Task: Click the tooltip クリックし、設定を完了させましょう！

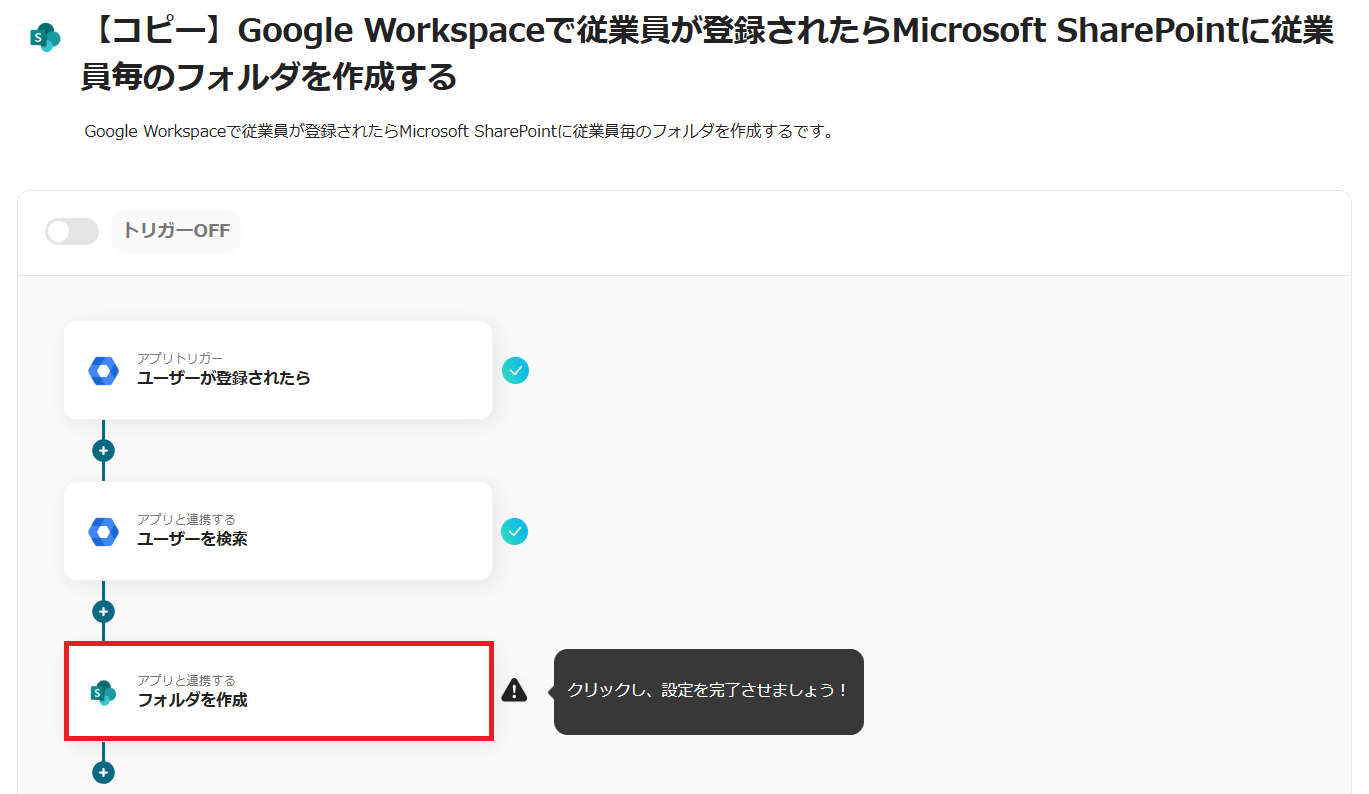Action: click(x=708, y=691)
